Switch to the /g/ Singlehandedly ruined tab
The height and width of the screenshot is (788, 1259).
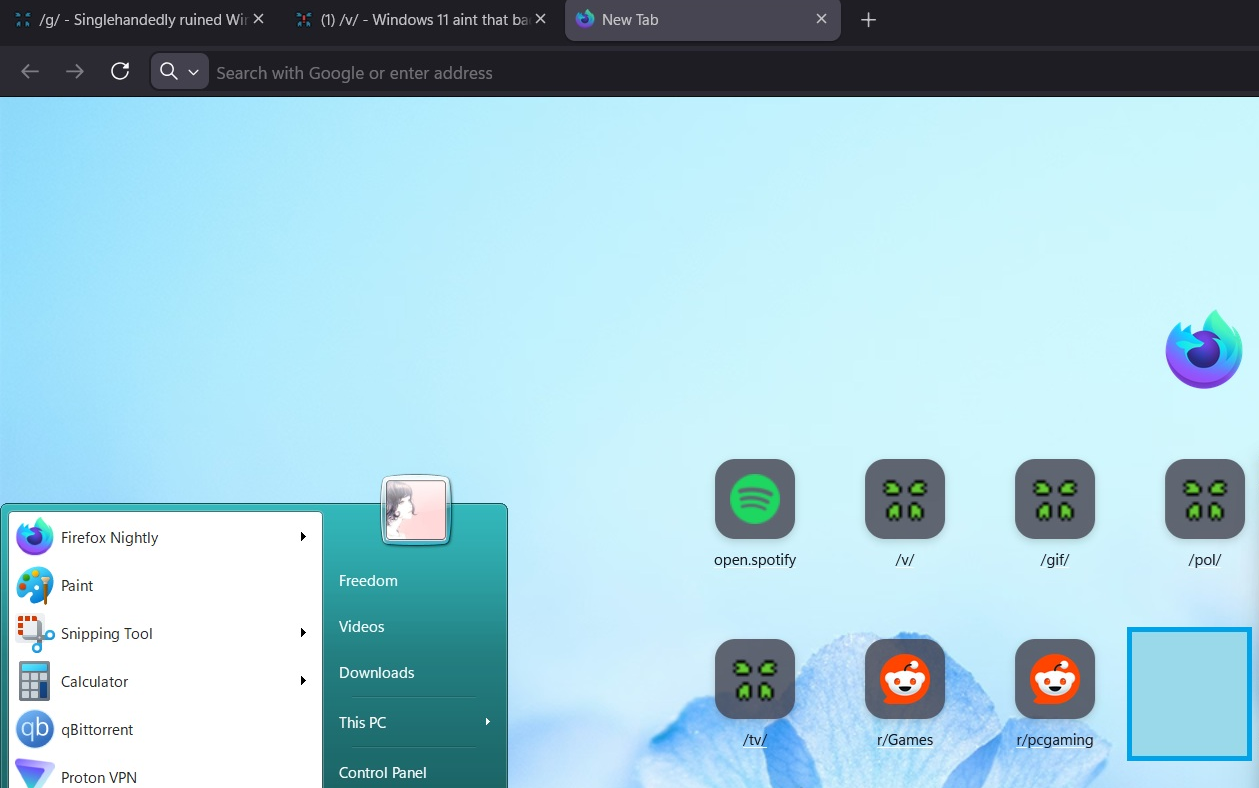tap(140, 20)
